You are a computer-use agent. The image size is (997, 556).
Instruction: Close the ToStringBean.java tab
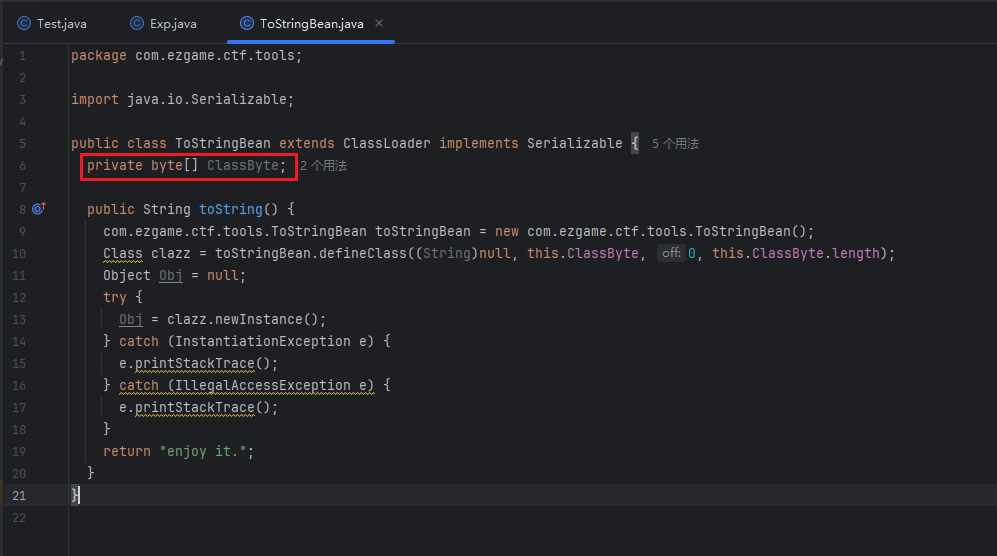(379, 23)
